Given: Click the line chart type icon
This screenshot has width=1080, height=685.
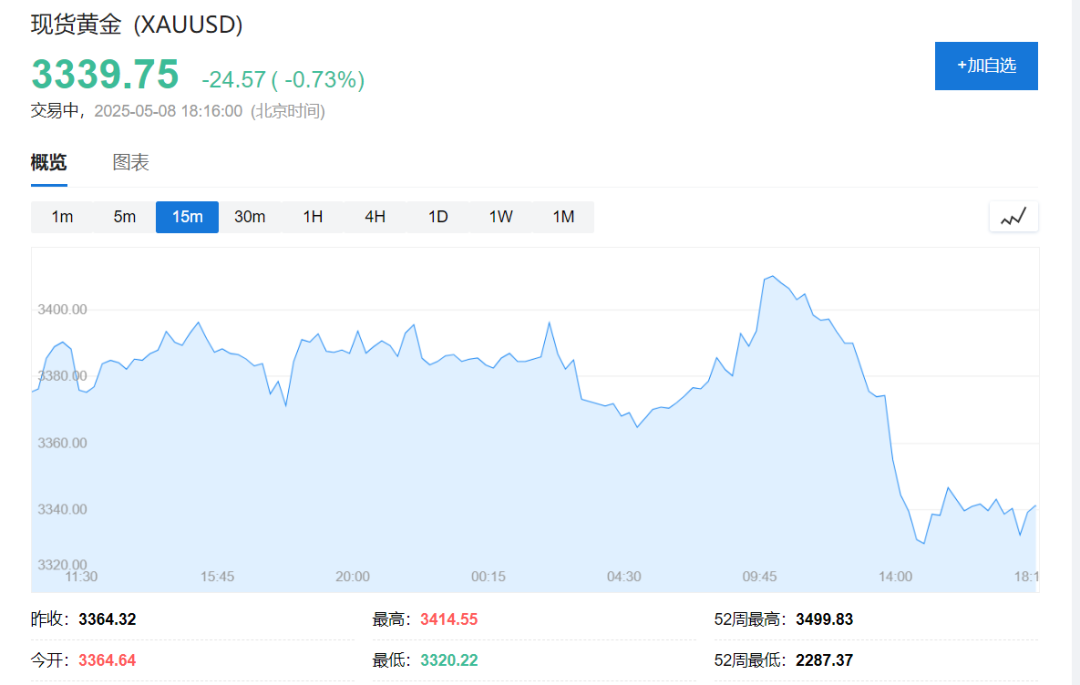Looking at the screenshot, I should (x=1013, y=217).
